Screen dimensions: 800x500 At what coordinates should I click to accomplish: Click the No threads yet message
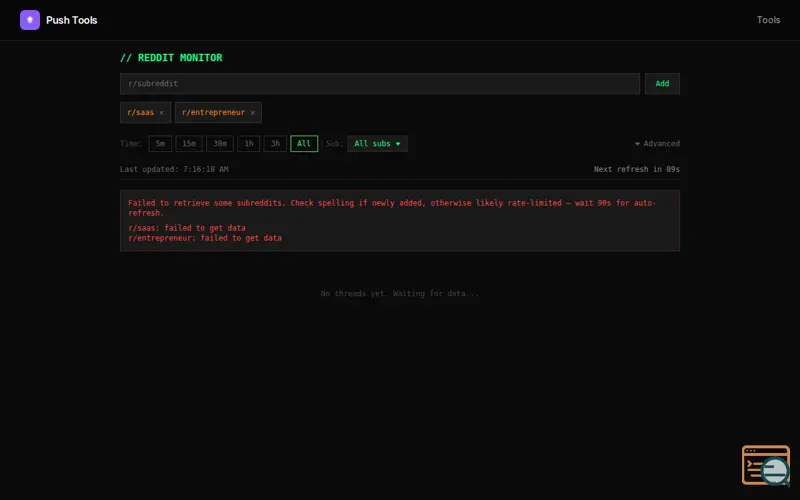399,293
